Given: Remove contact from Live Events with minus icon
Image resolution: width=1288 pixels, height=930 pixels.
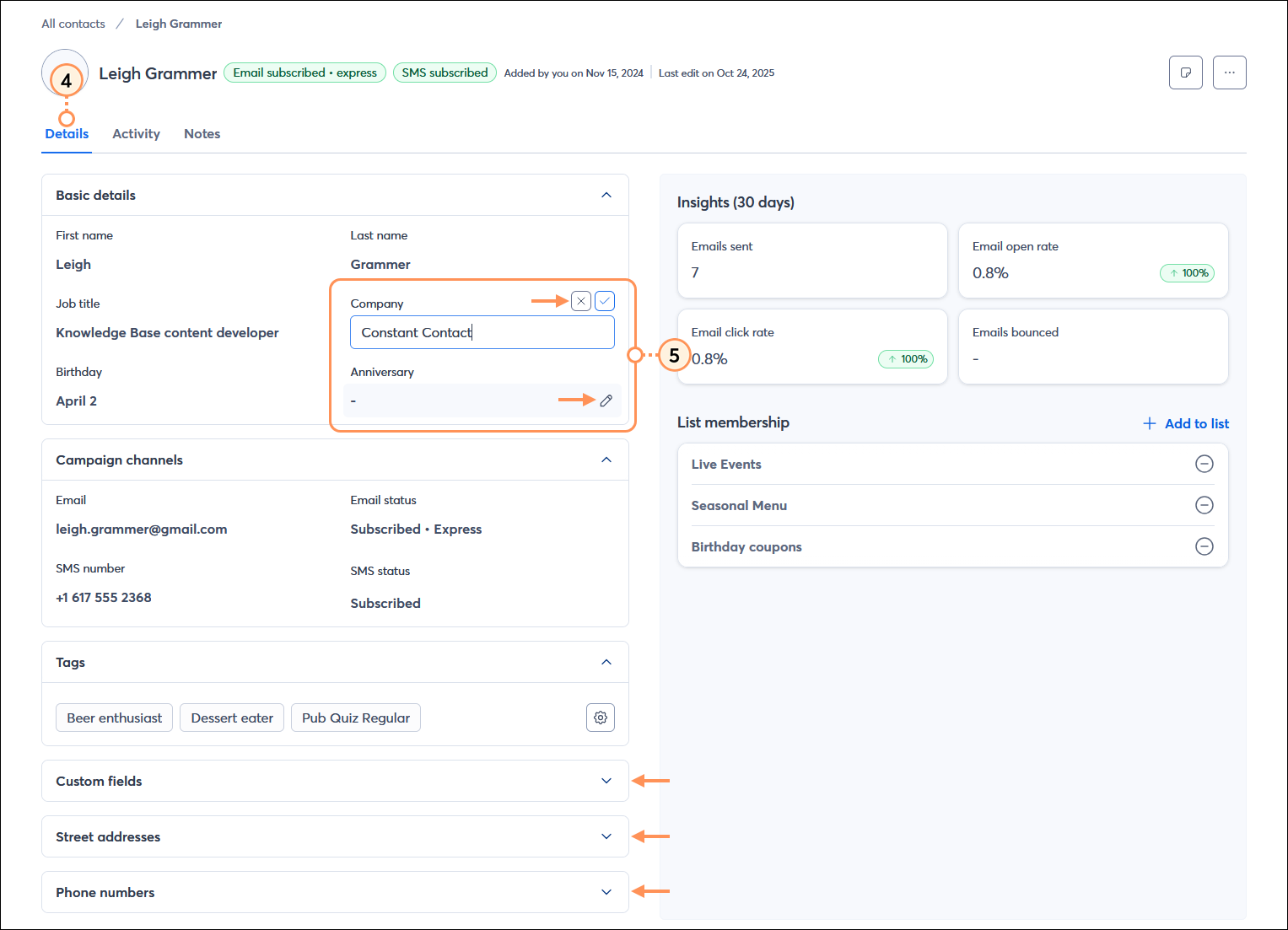Looking at the screenshot, I should coord(1204,464).
